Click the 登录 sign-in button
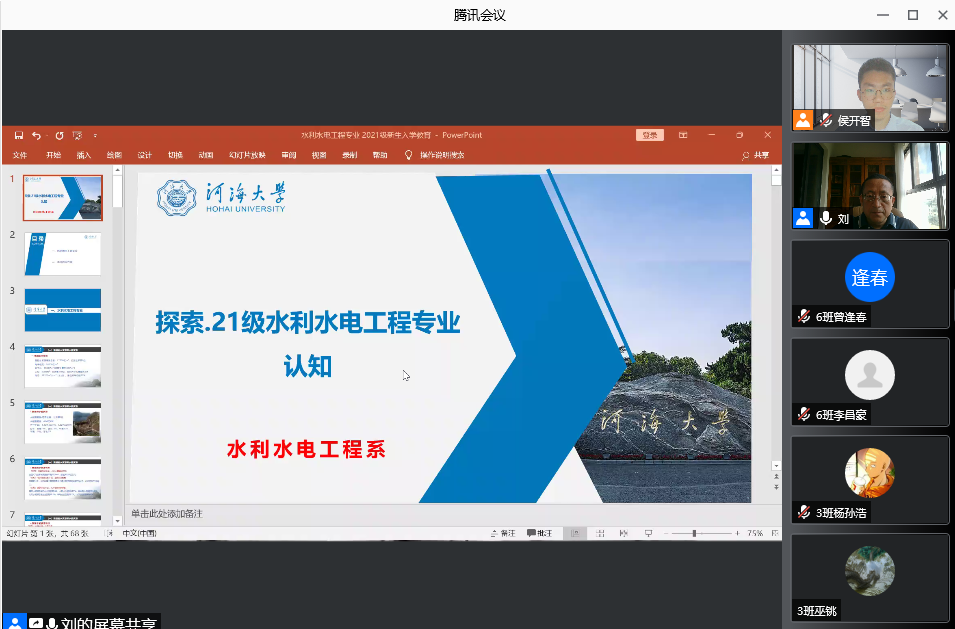Image resolution: width=955 pixels, height=629 pixels. tap(649, 135)
